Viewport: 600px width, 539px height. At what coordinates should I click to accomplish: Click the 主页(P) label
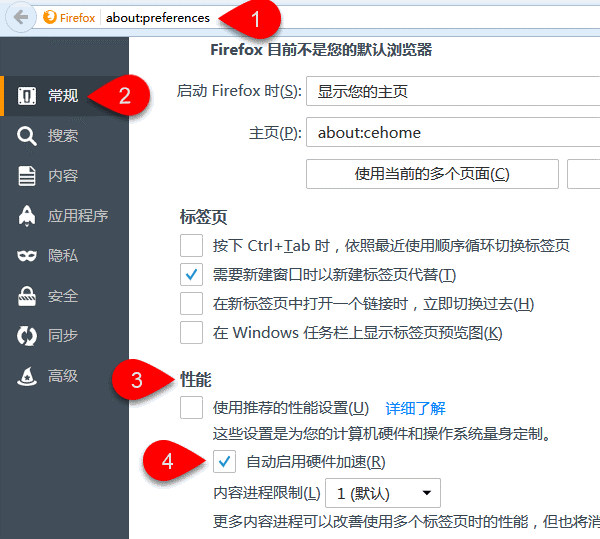275,133
